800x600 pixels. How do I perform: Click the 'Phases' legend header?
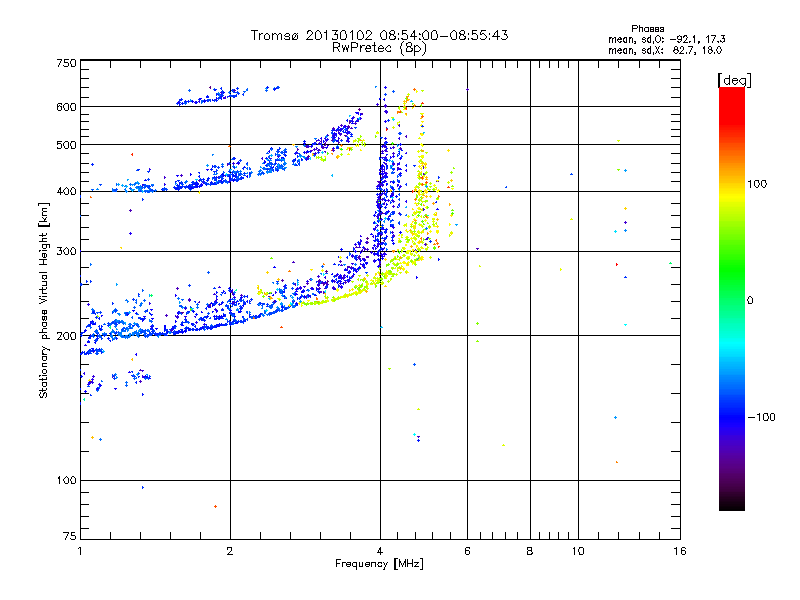647,29
